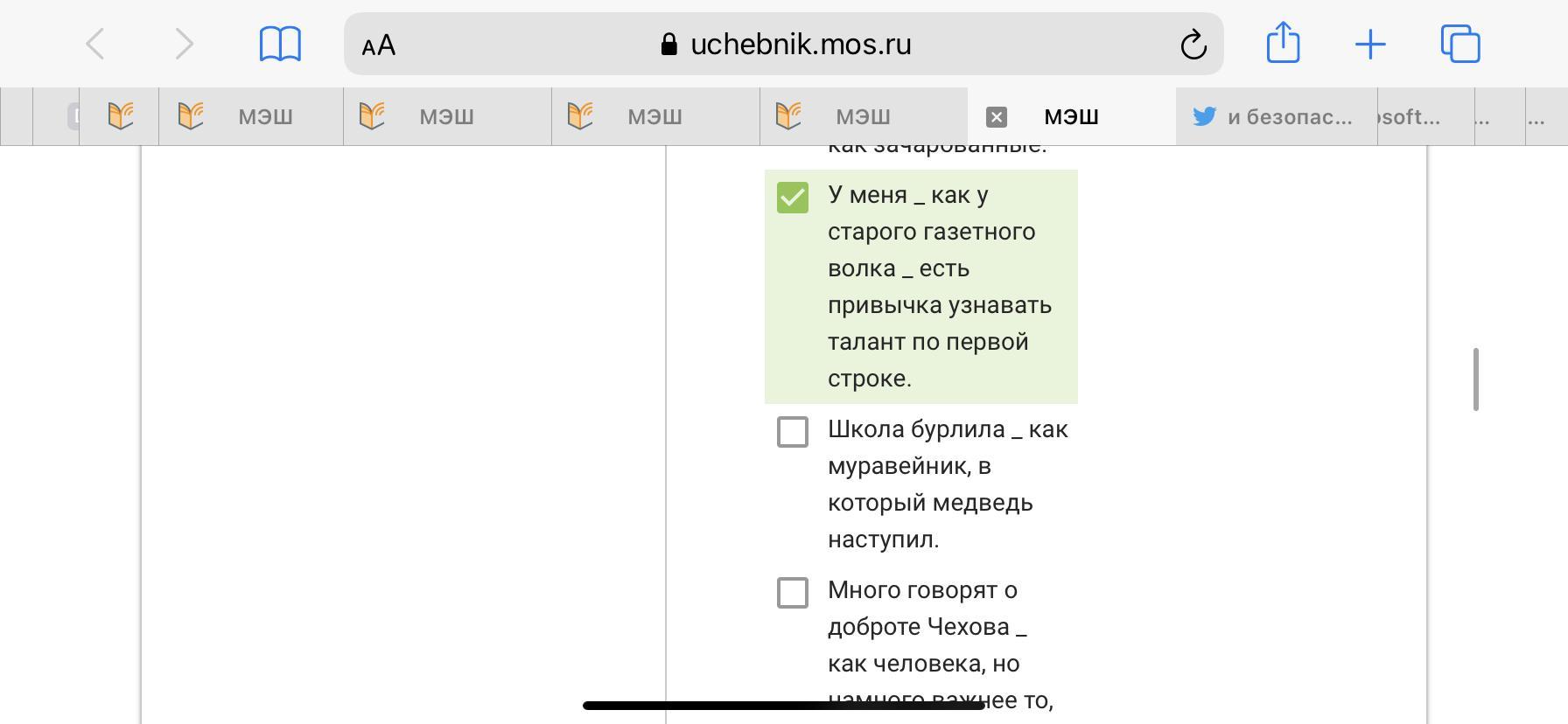Switch to the Twitter 'и безопас...' tab

pyautogui.click(x=1277, y=116)
